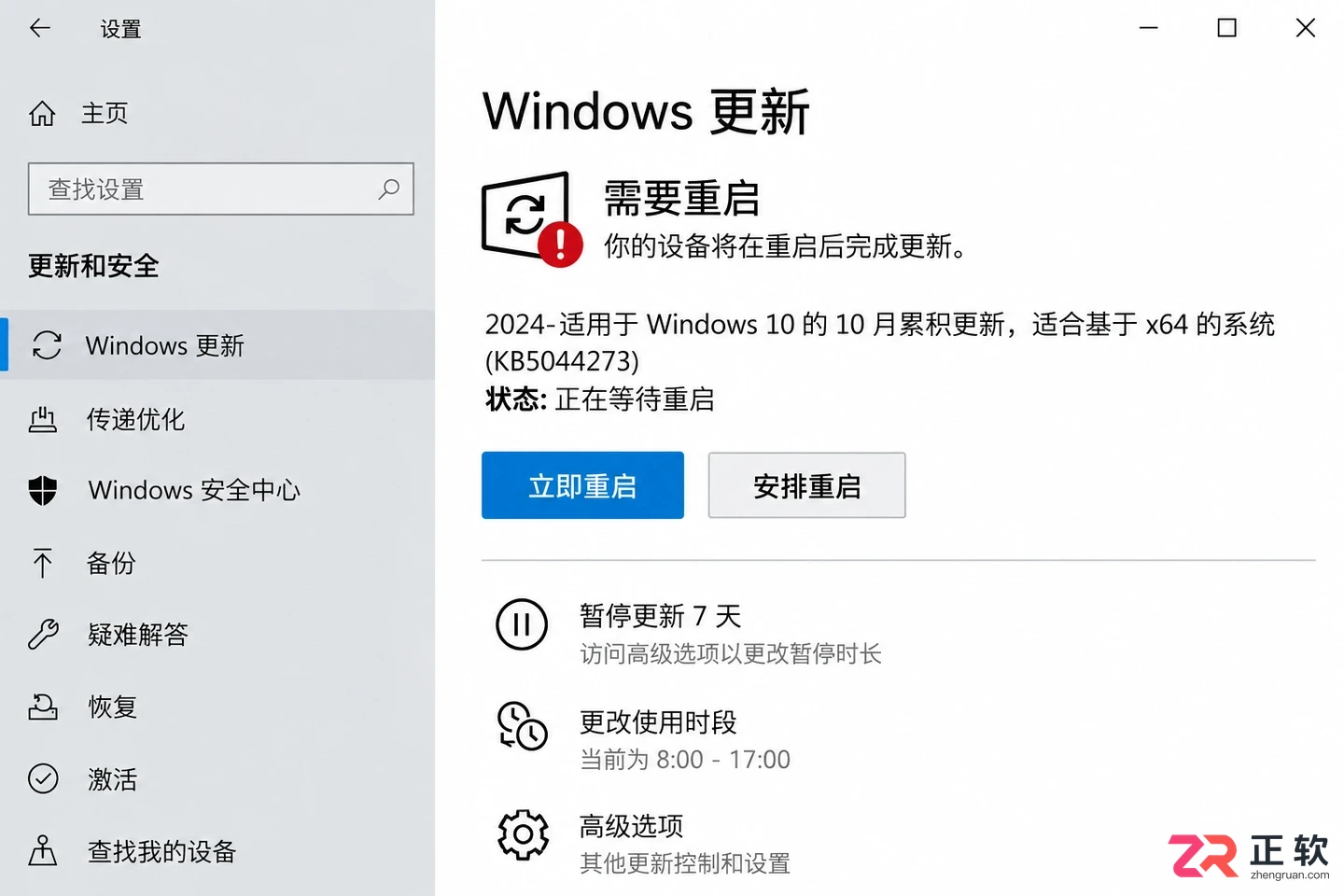The height and width of the screenshot is (896, 1344).
Task: Click the clock icon for active hours
Action: click(x=522, y=726)
